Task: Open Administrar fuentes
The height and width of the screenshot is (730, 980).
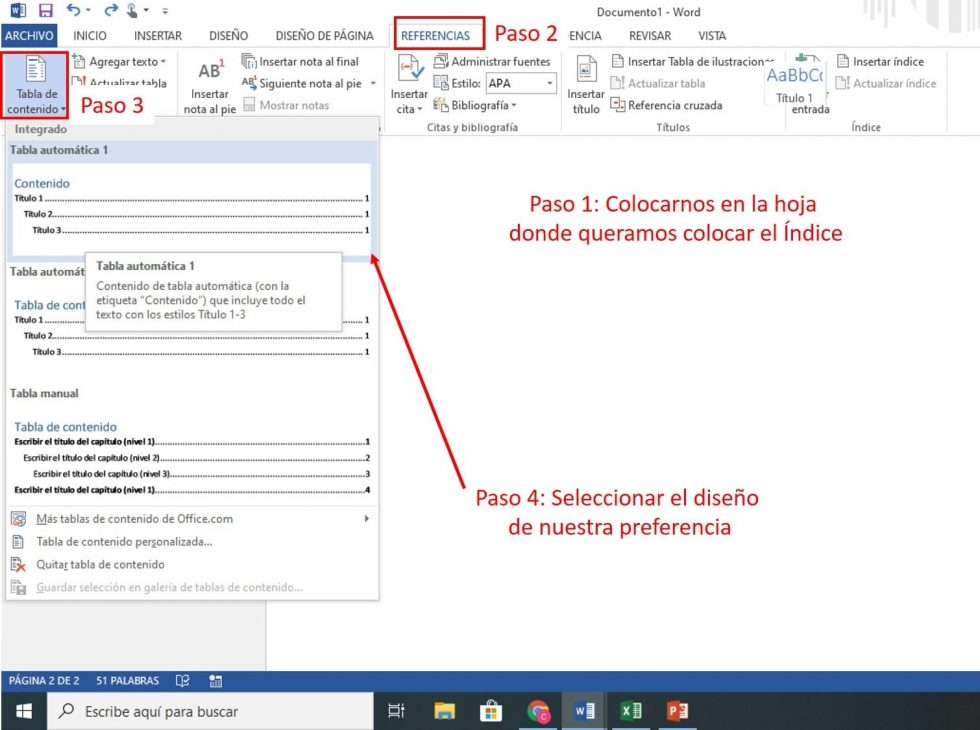Action: 492,61
